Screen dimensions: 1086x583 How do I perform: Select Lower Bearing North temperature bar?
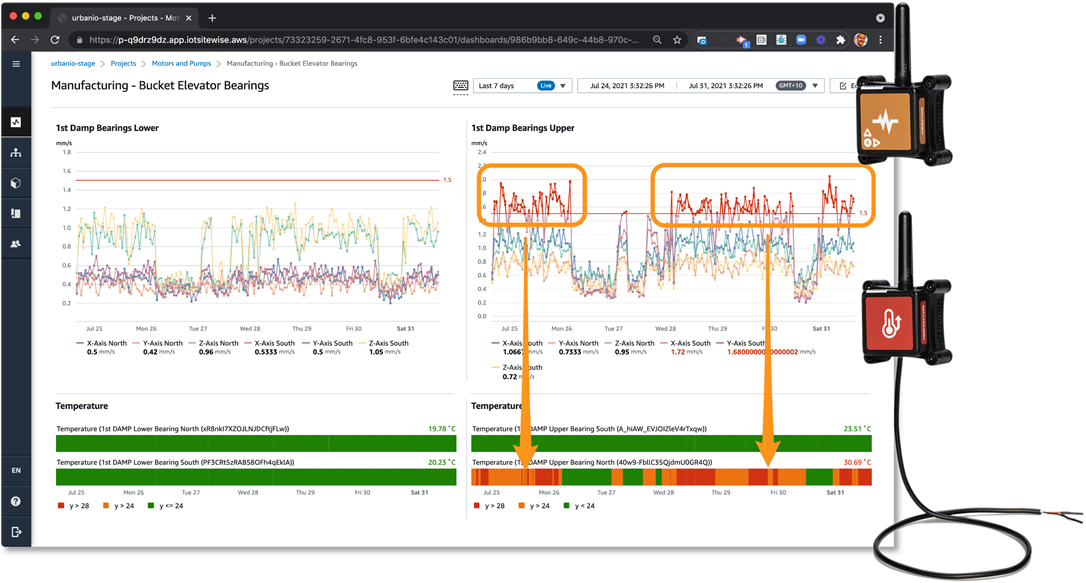[x=256, y=443]
